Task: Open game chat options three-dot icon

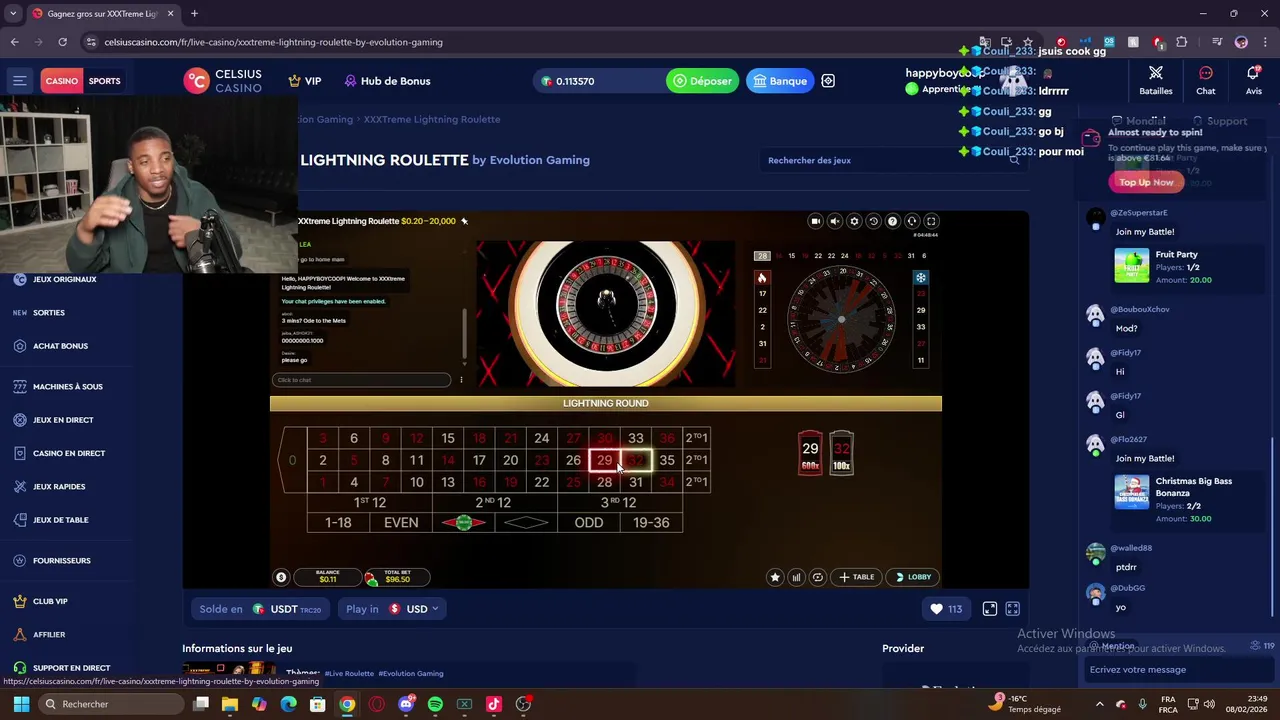Action: [x=461, y=380]
